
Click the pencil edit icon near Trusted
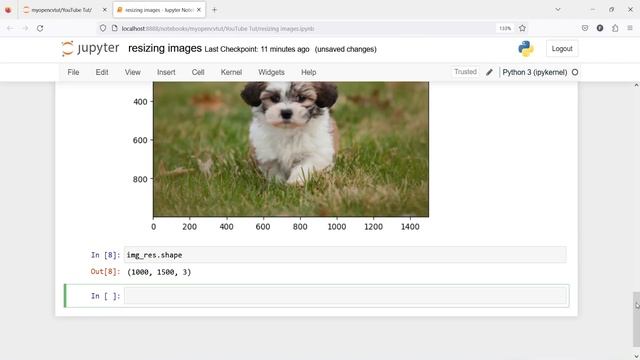[x=489, y=72]
